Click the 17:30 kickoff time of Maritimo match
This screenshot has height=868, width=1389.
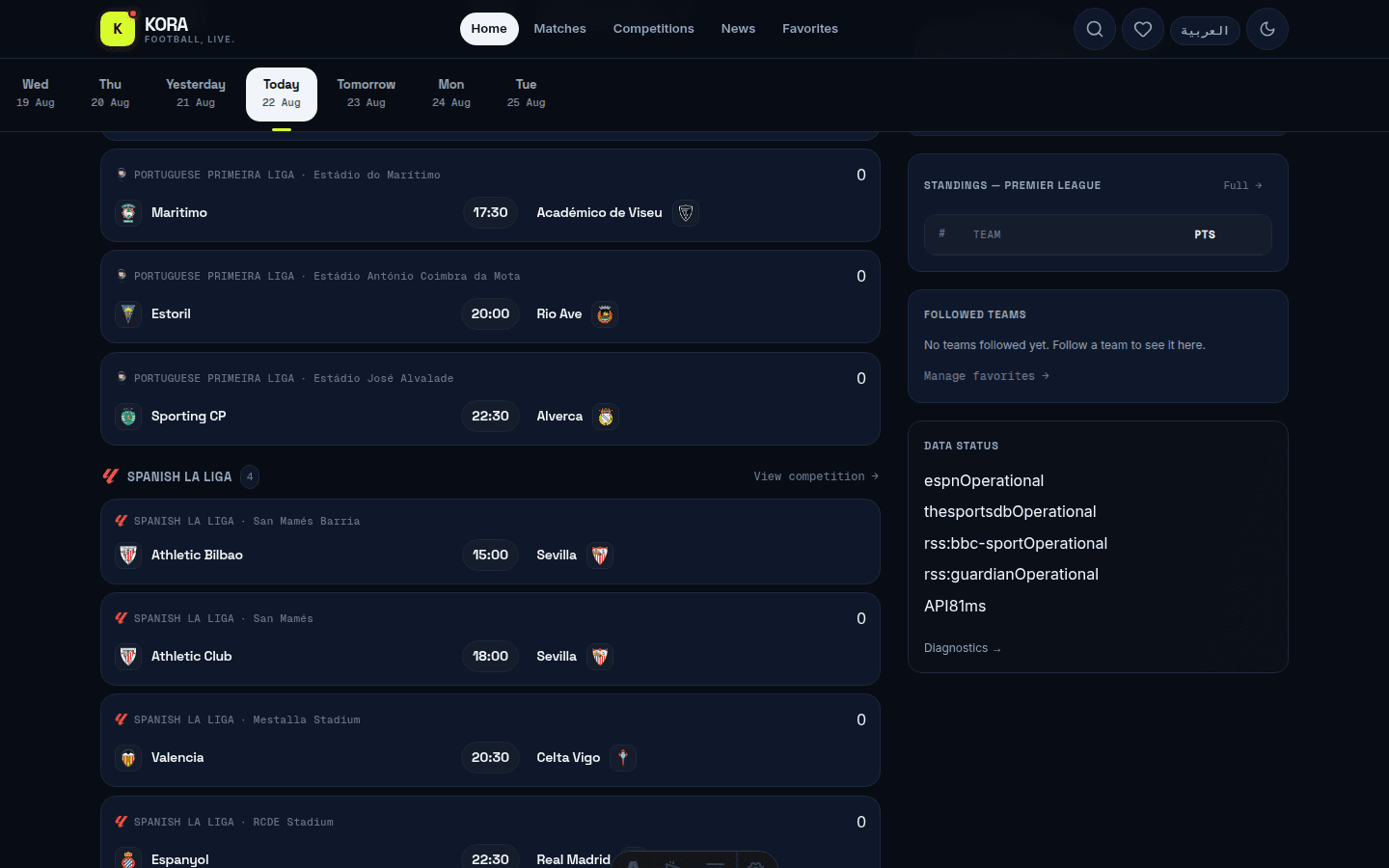click(490, 213)
